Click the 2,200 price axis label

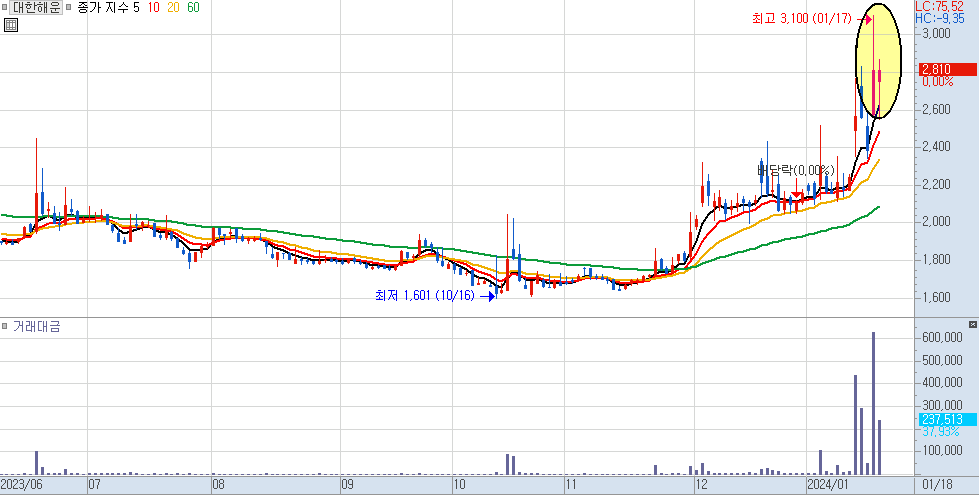click(x=937, y=185)
